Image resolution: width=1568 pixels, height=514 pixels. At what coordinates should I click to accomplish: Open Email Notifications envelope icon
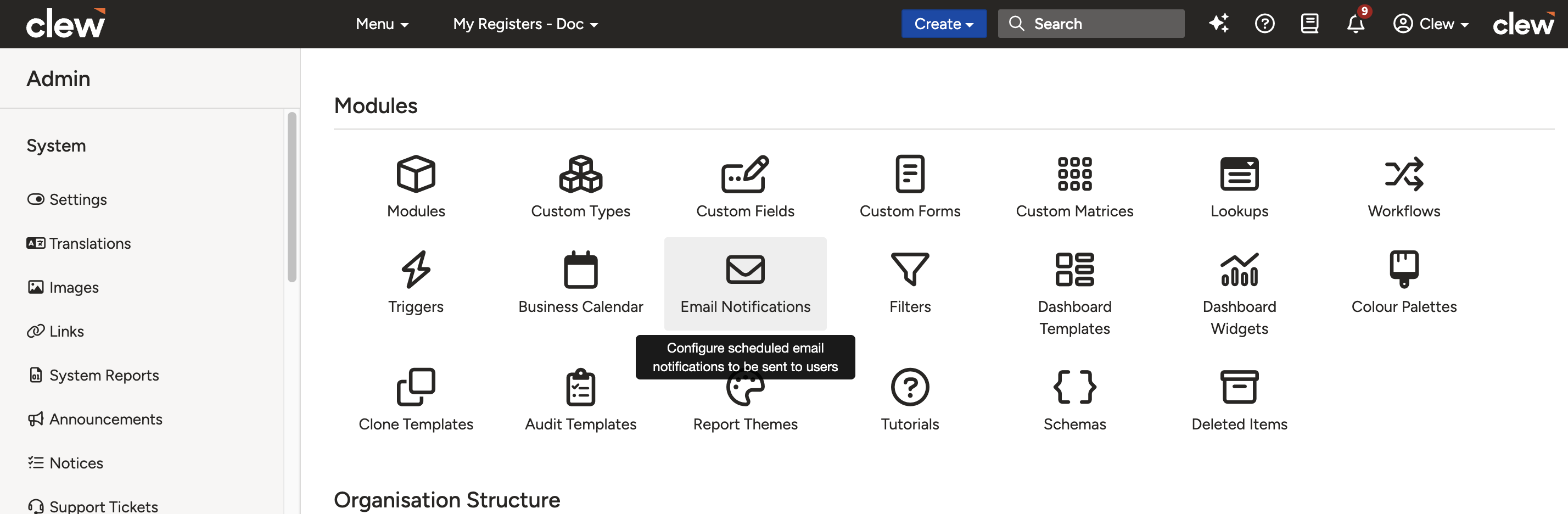745,269
